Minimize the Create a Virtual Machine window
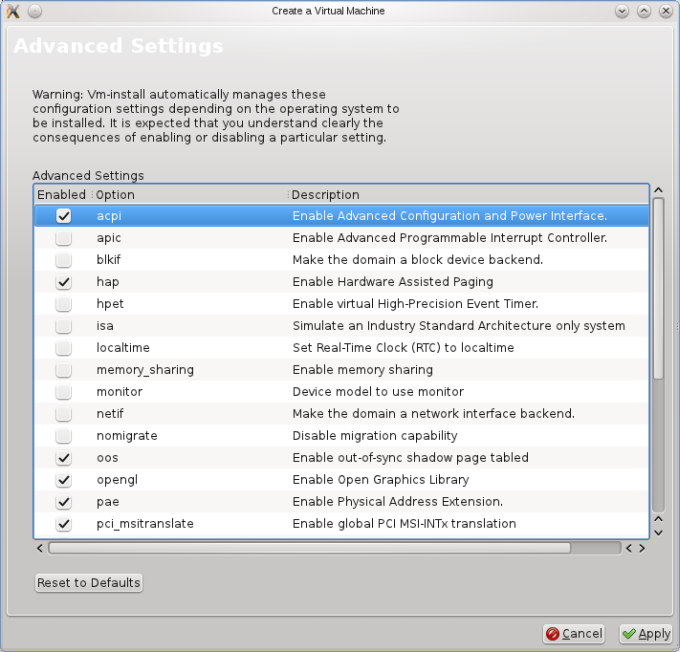This screenshot has width=680, height=652. click(x=622, y=11)
